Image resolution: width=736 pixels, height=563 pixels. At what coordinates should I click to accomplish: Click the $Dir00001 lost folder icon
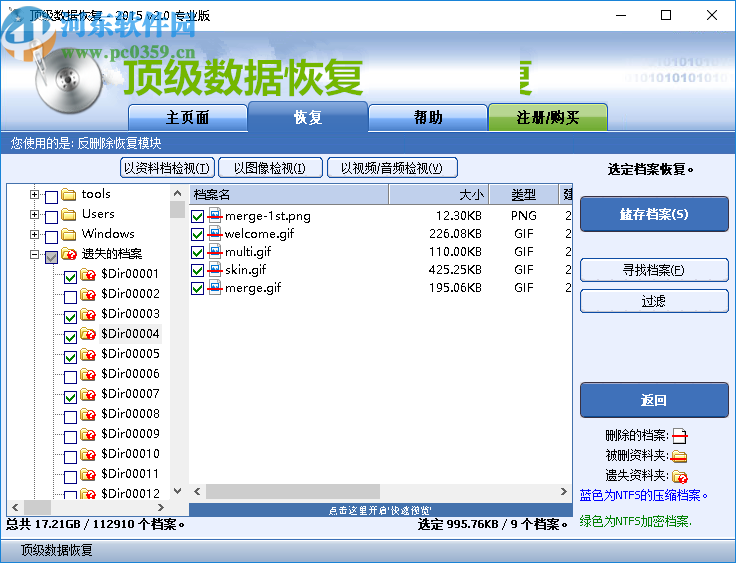pyautogui.click(x=88, y=274)
